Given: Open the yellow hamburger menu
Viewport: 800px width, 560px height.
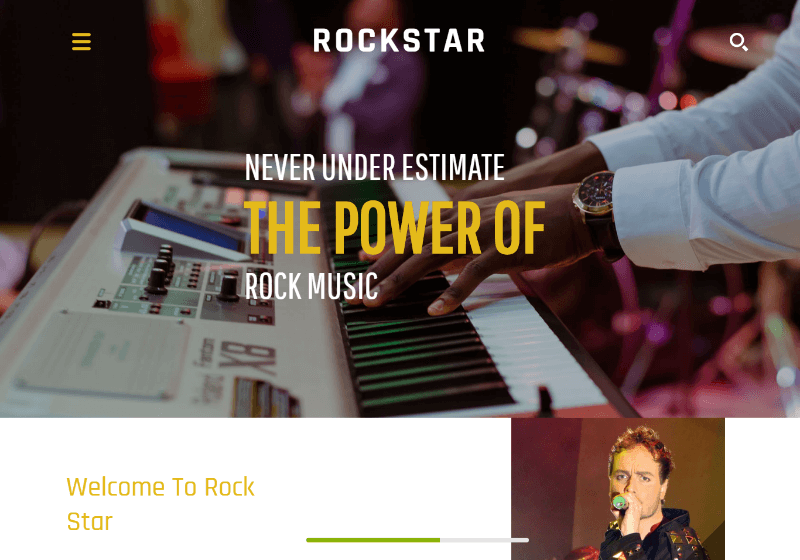Looking at the screenshot, I should [x=81, y=41].
